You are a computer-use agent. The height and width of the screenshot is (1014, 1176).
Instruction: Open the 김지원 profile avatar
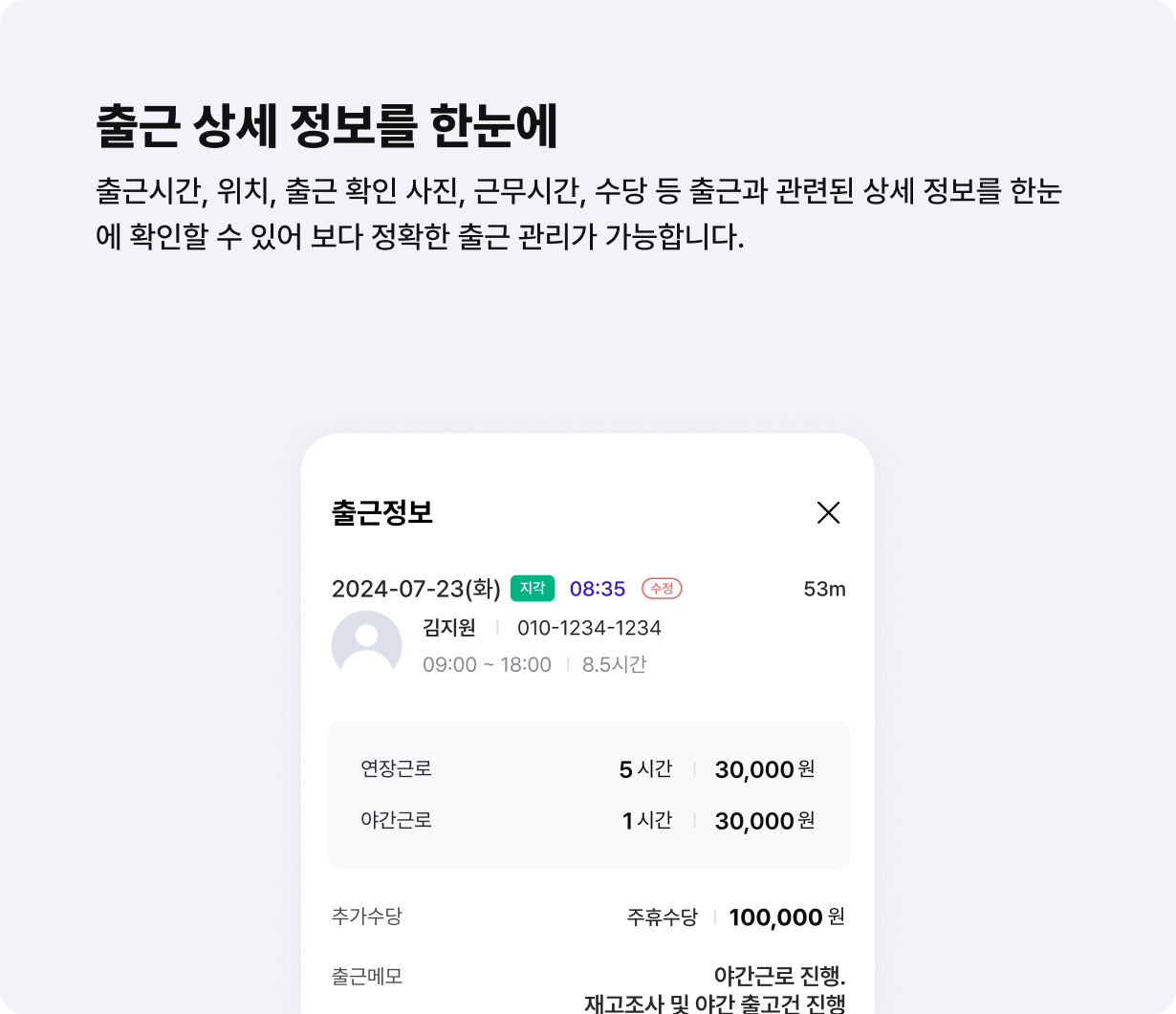pos(366,645)
